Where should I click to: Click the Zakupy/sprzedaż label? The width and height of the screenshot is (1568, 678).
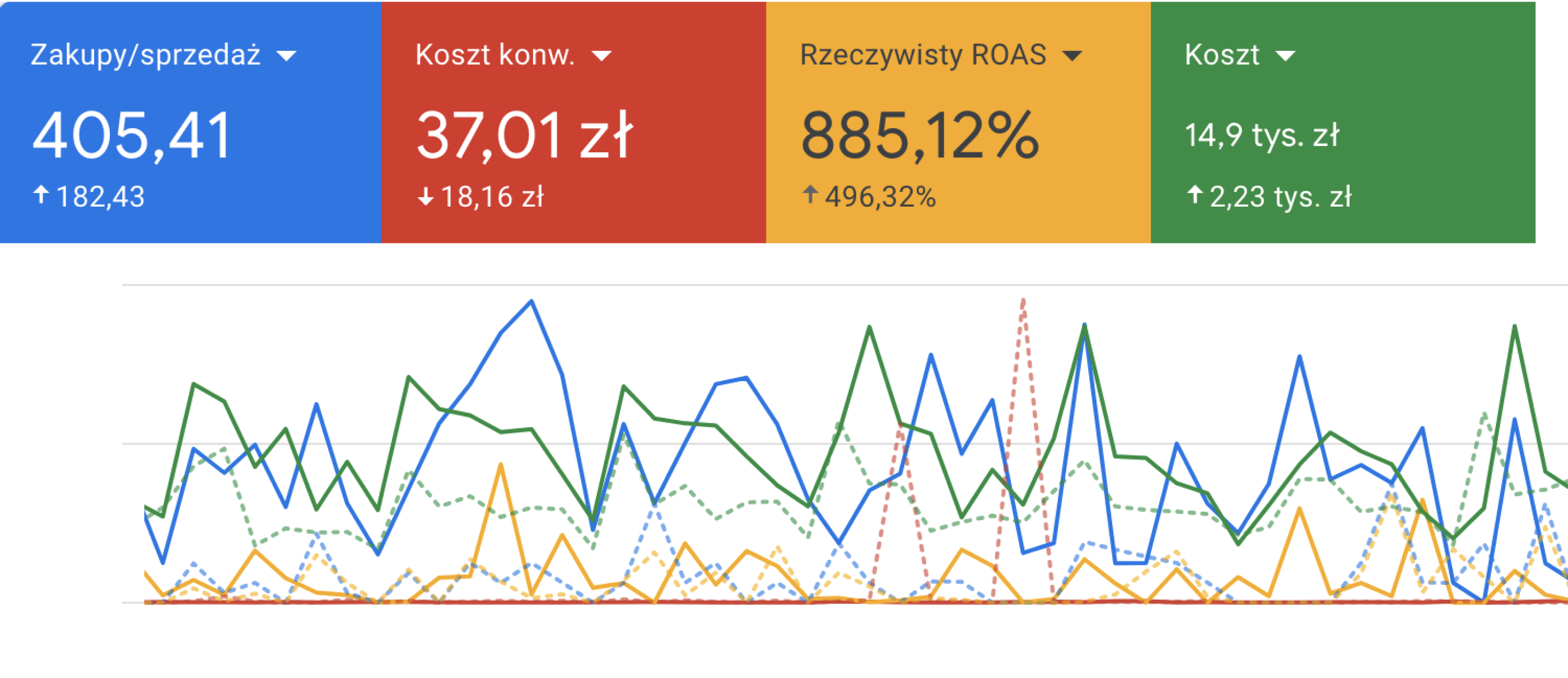click(146, 55)
